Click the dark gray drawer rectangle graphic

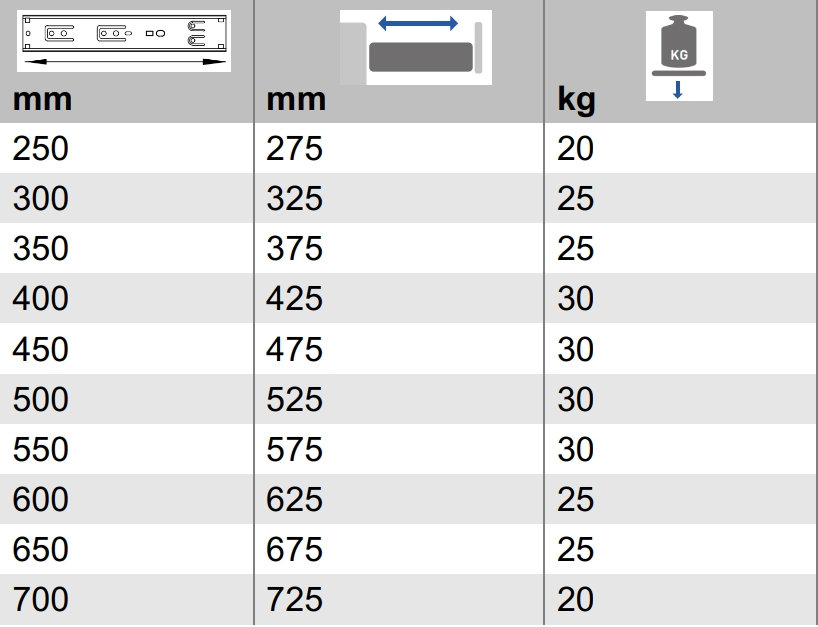click(x=421, y=57)
